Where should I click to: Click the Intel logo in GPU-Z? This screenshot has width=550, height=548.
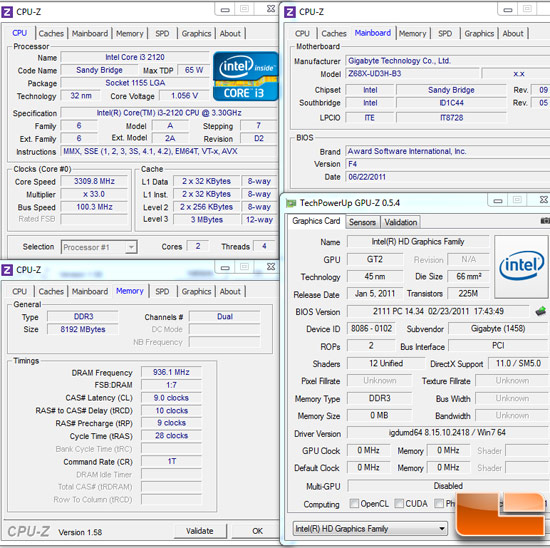[x=521, y=266]
